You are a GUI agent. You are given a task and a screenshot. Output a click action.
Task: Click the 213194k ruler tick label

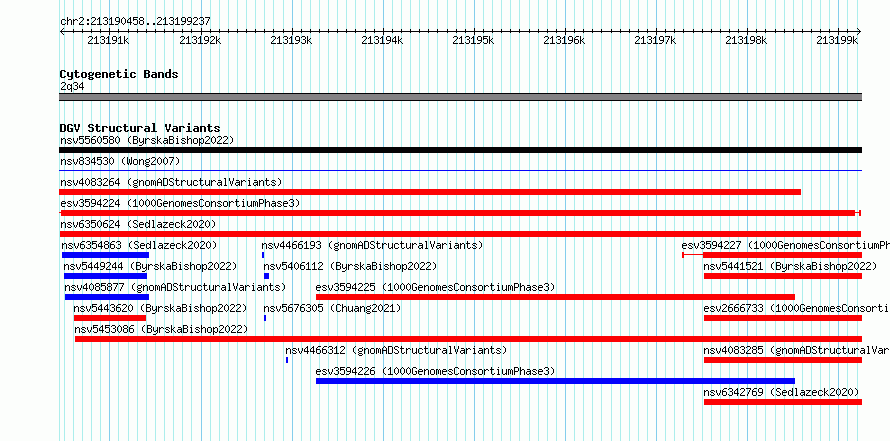(x=383, y=40)
